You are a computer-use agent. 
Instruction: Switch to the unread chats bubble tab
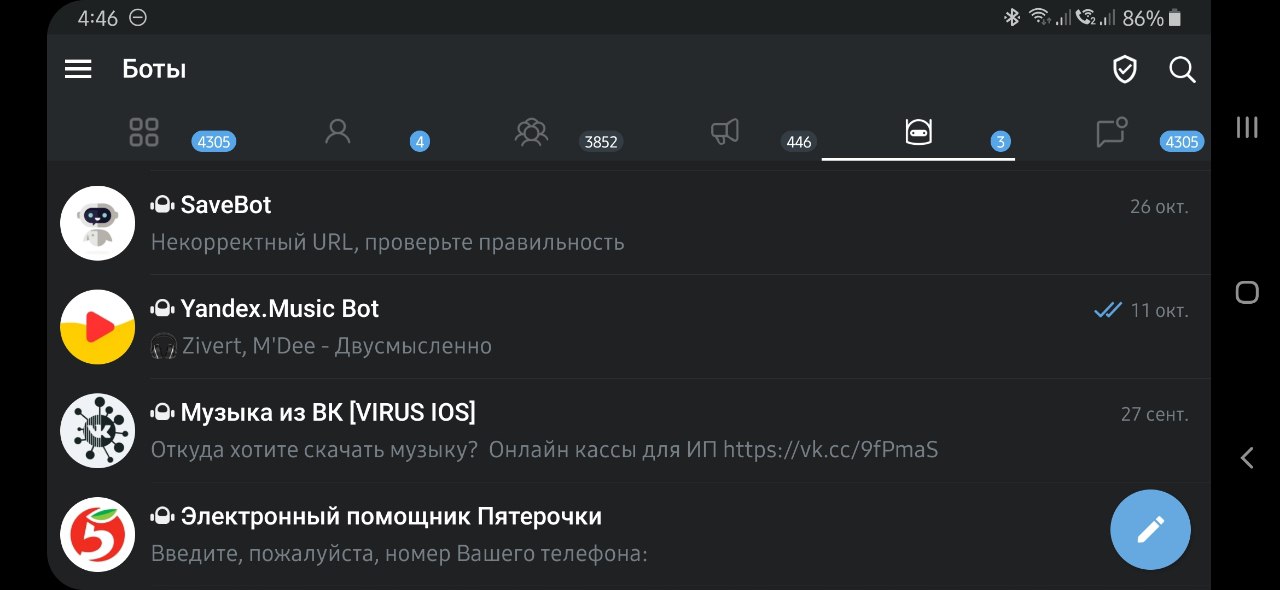1112,132
